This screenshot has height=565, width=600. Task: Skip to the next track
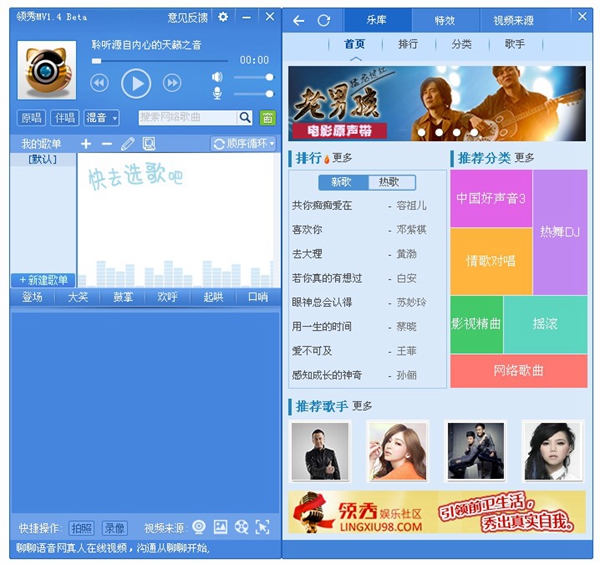pos(172,83)
